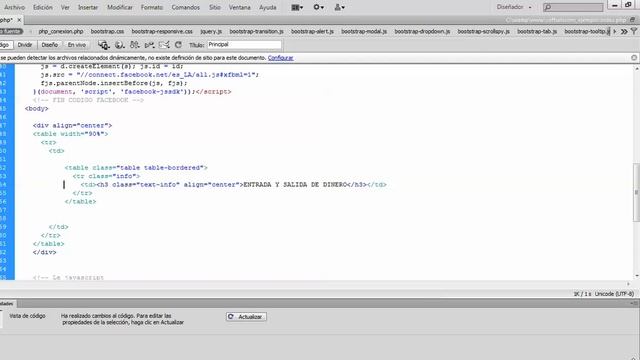Click the table class="table table-bordered" line
This screenshot has width=640, height=360.
pos(136,168)
